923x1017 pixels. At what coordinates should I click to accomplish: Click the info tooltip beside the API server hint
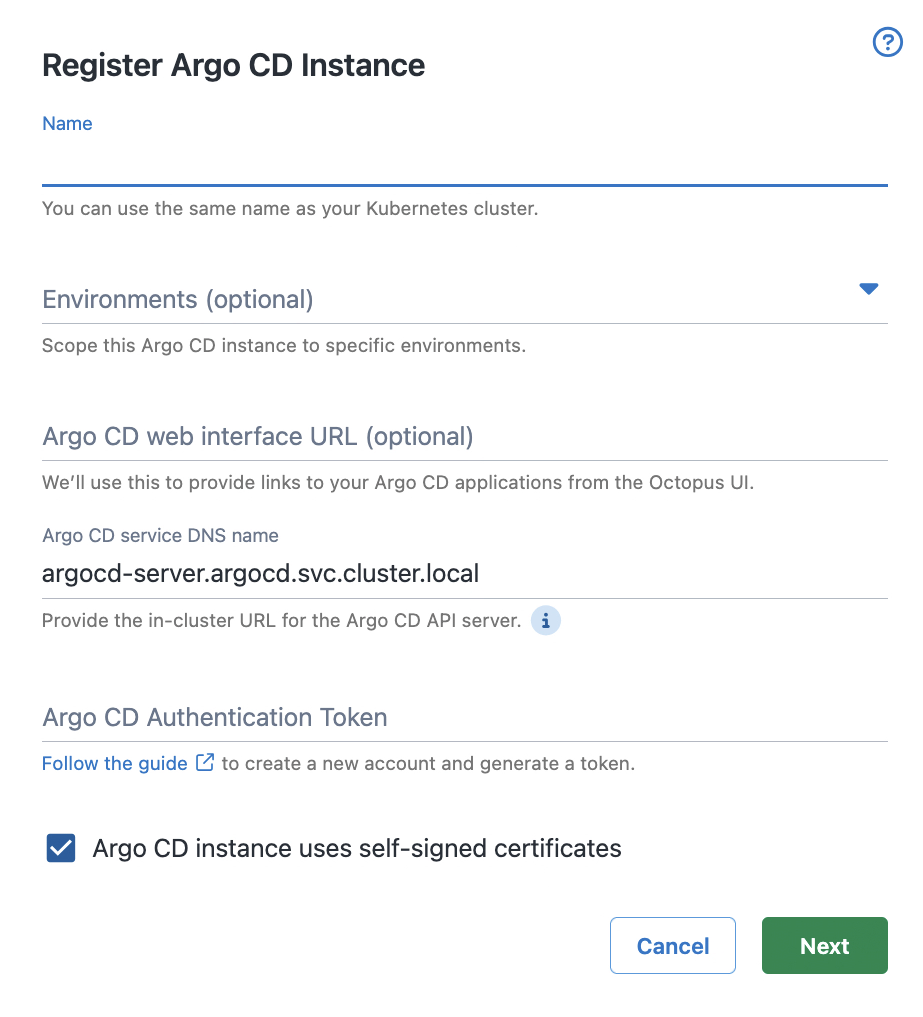tap(546, 621)
